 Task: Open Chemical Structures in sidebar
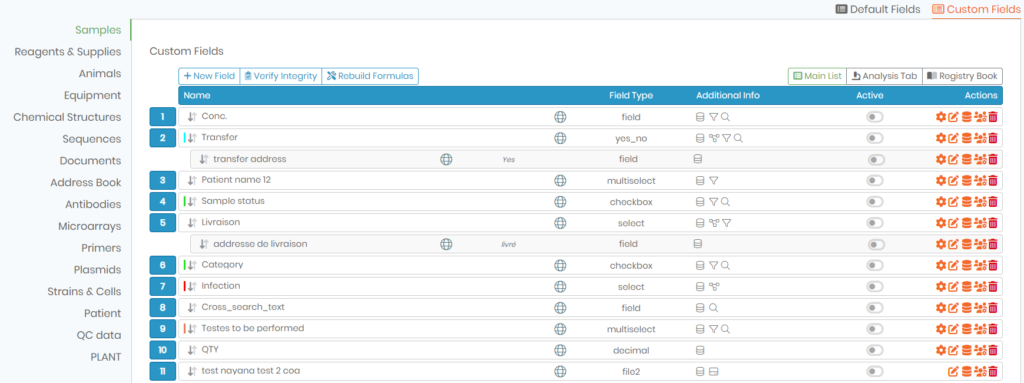67,117
